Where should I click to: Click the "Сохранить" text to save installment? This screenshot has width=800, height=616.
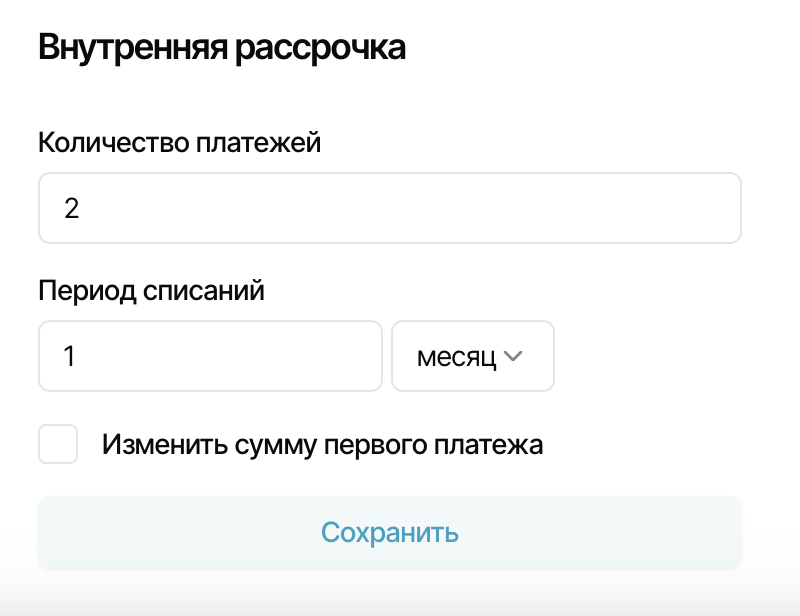[390, 532]
